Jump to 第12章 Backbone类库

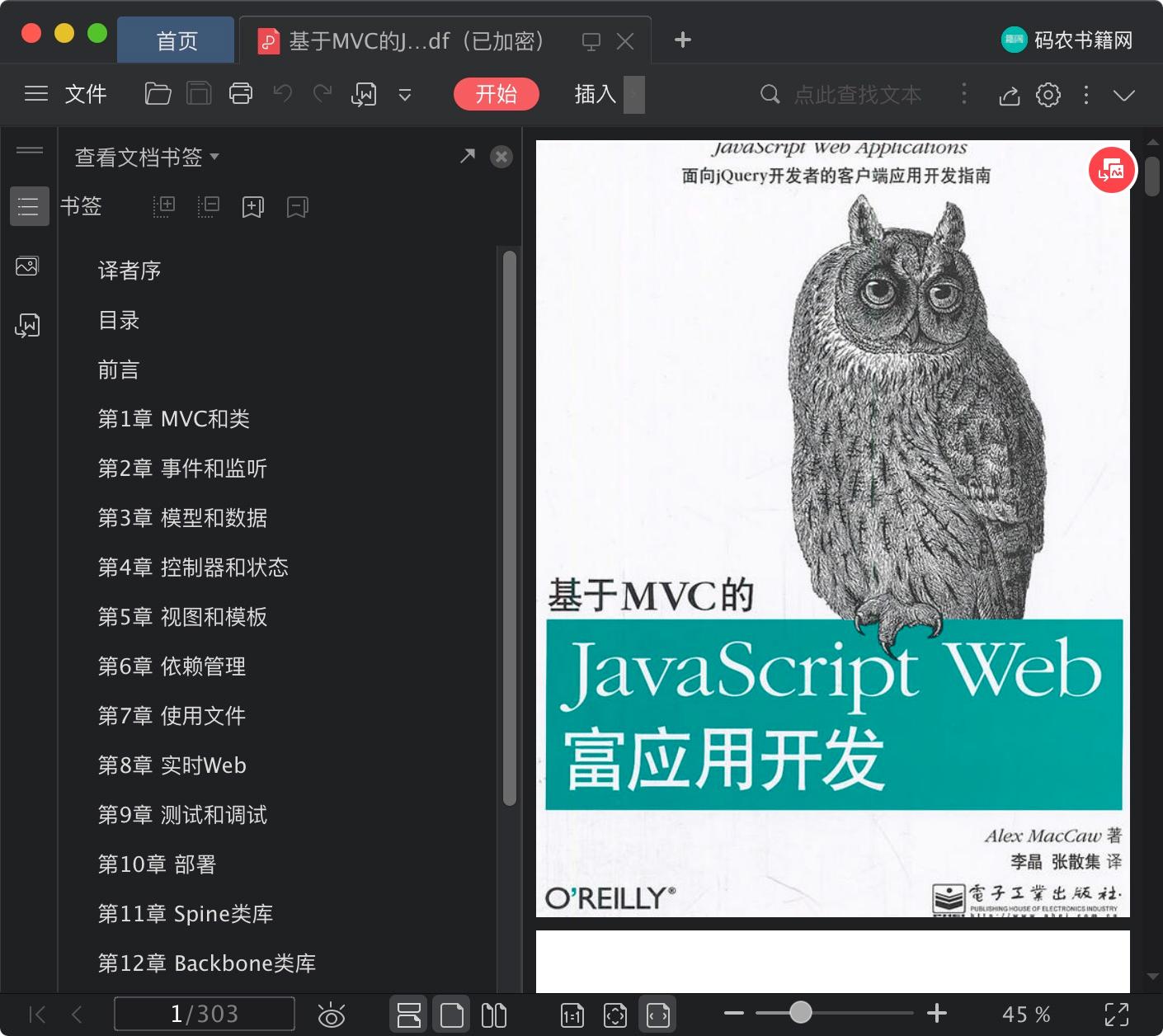207,963
